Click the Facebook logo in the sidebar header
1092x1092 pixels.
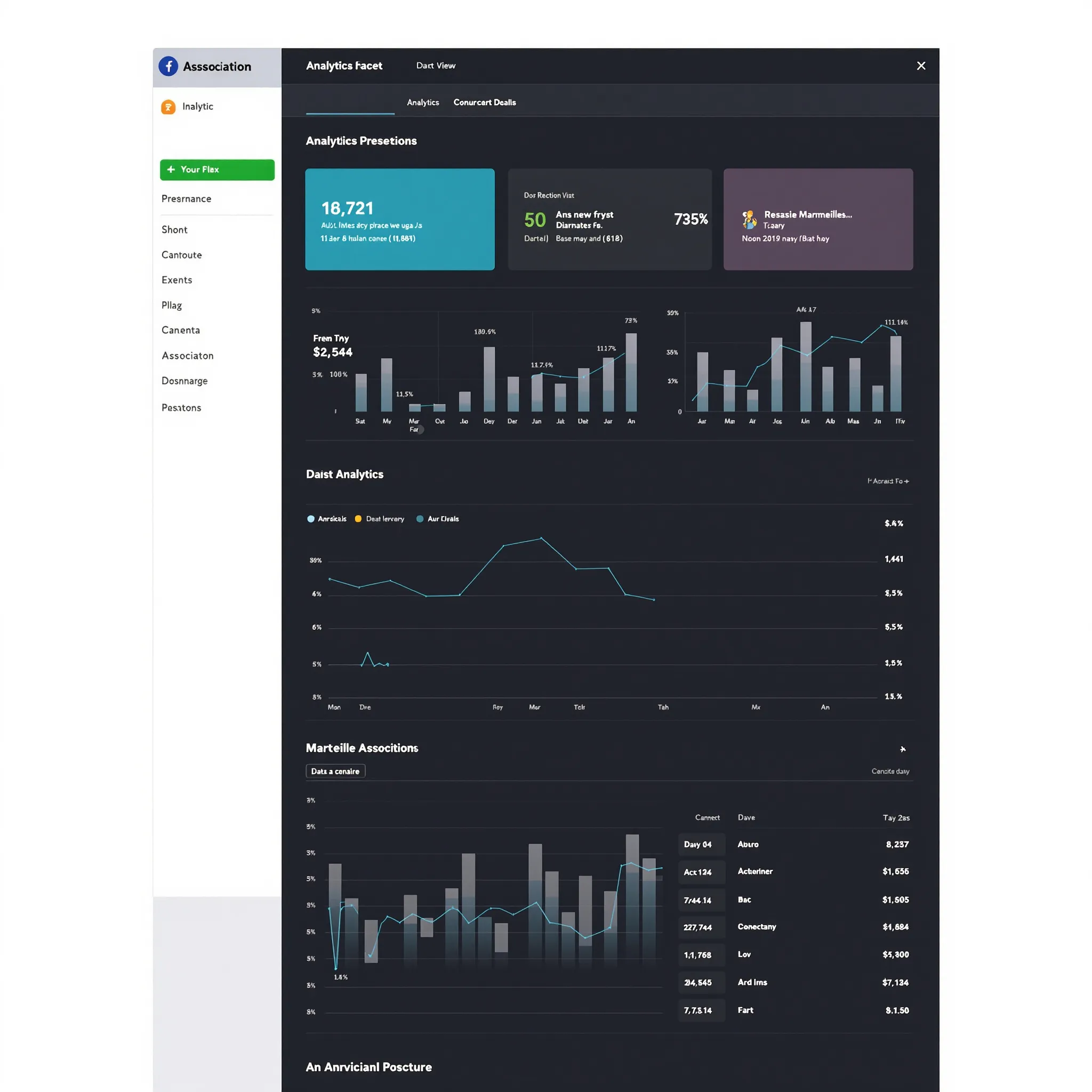point(168,66)
